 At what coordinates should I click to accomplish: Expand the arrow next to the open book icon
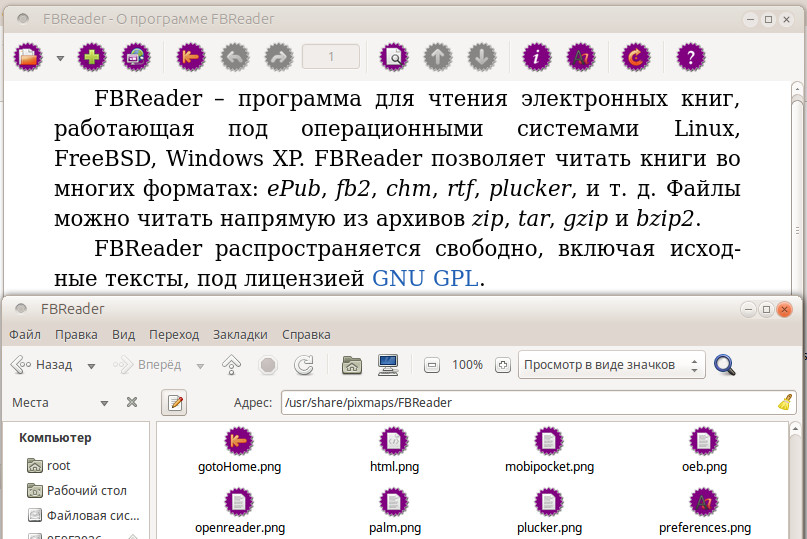click(x=60, y=58)
